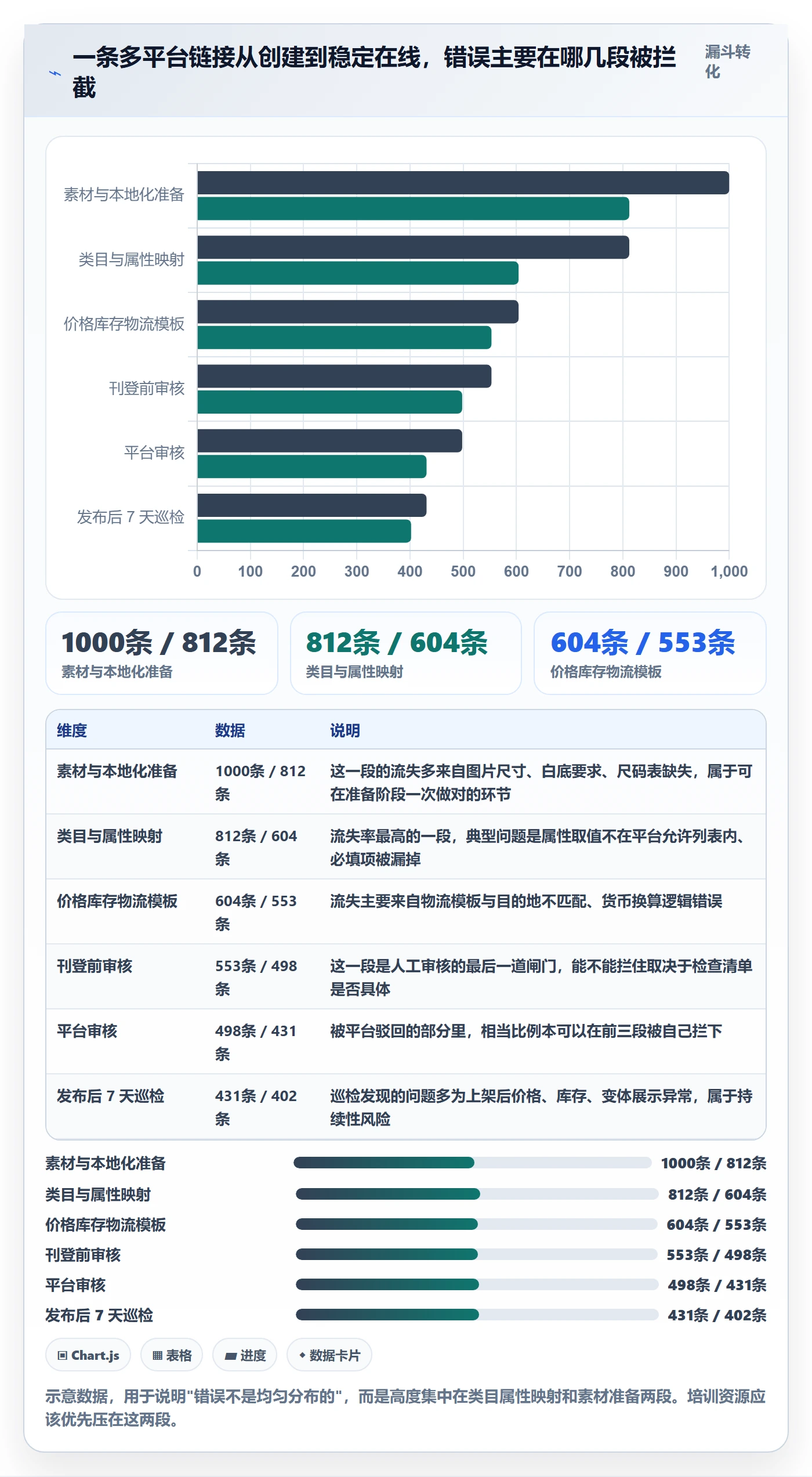This screenshot has width=812, height=1477.
Task: Click the green chart bar for 素材与本地化准备
Action: (x=413, y=209)
